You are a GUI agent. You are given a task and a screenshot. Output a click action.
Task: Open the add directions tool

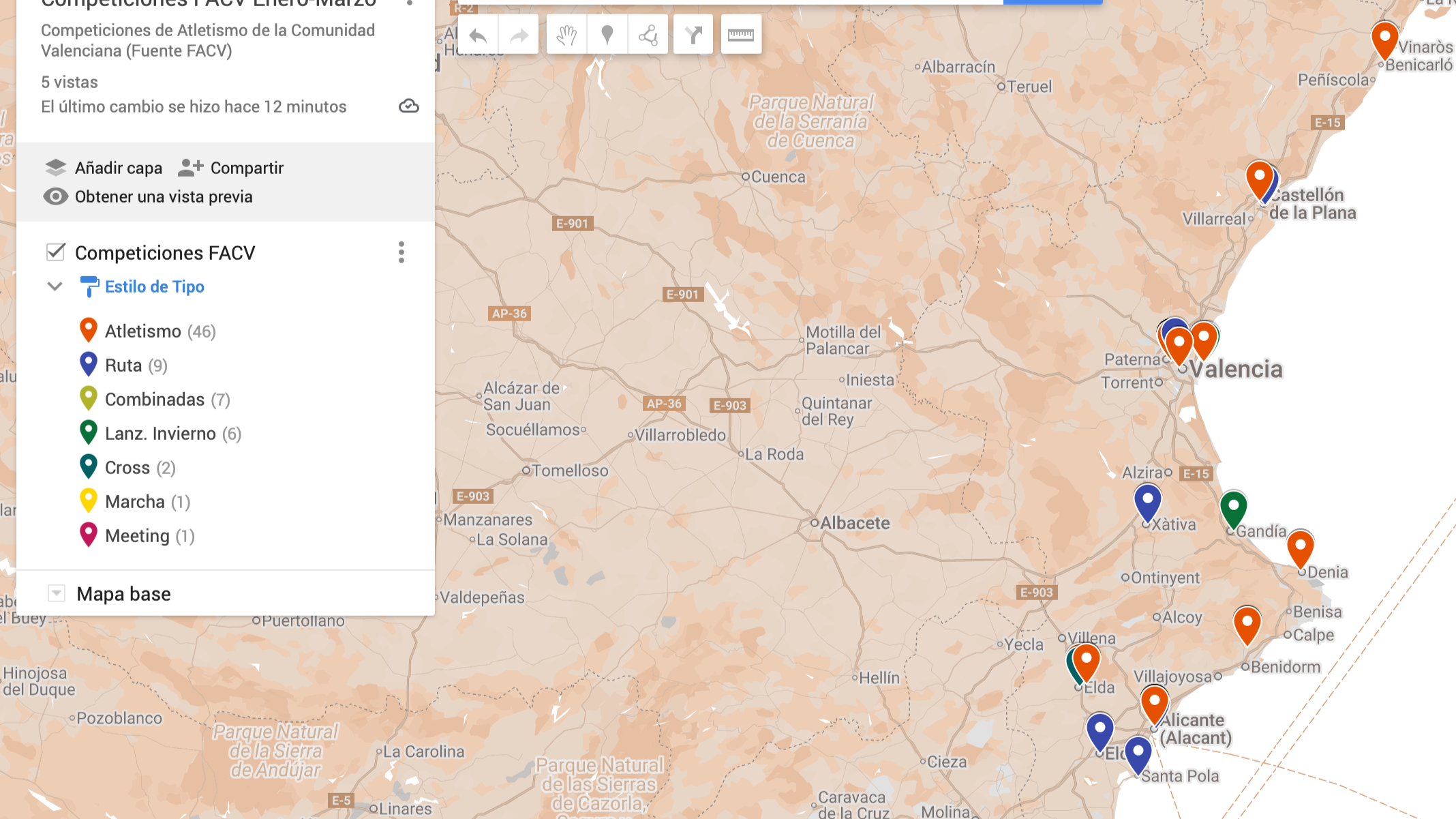[693, 34]
